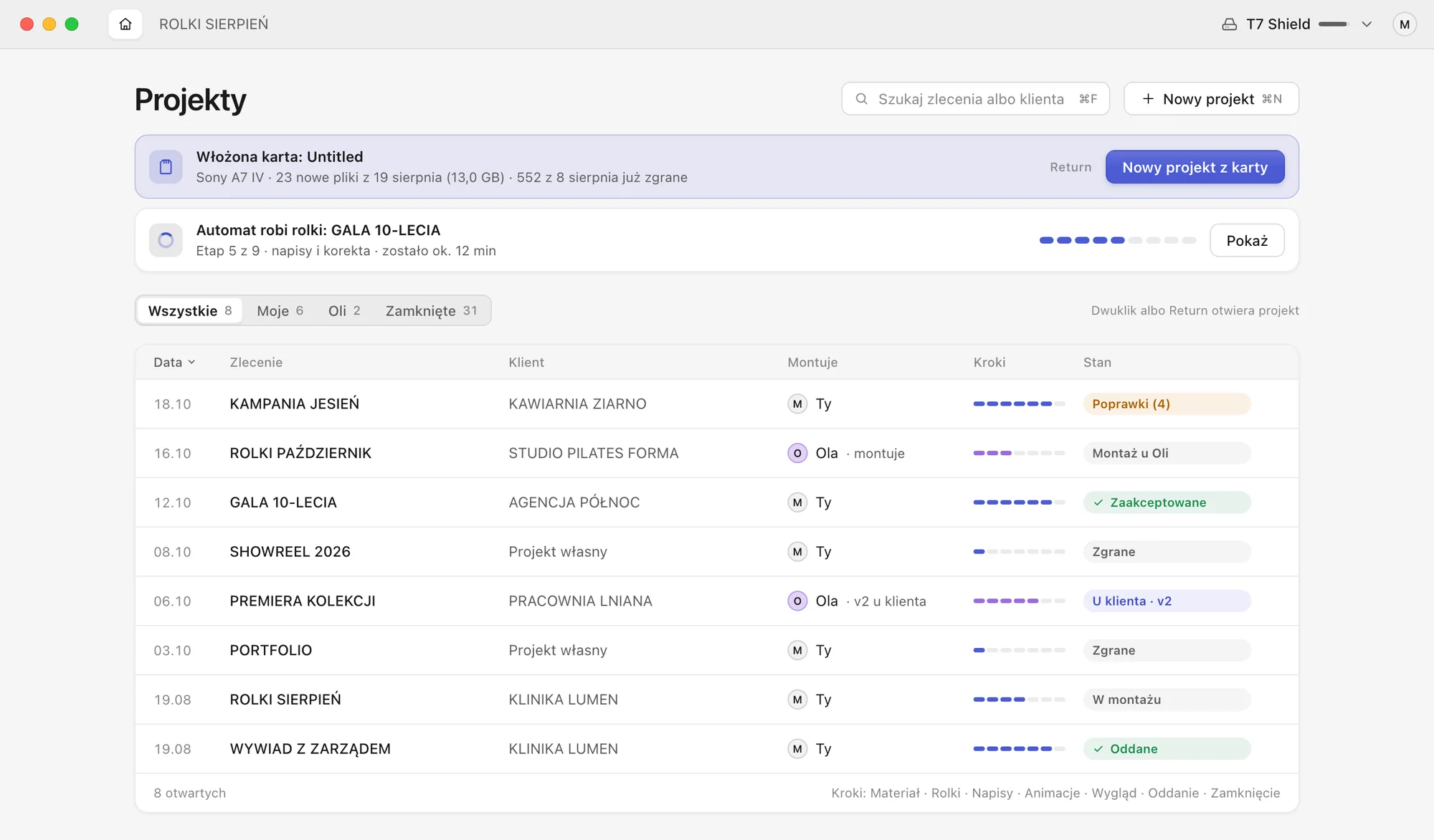Screen dimensions: 1434x840
Task: Switch to the Oli tab
Action: coord(344,310)
